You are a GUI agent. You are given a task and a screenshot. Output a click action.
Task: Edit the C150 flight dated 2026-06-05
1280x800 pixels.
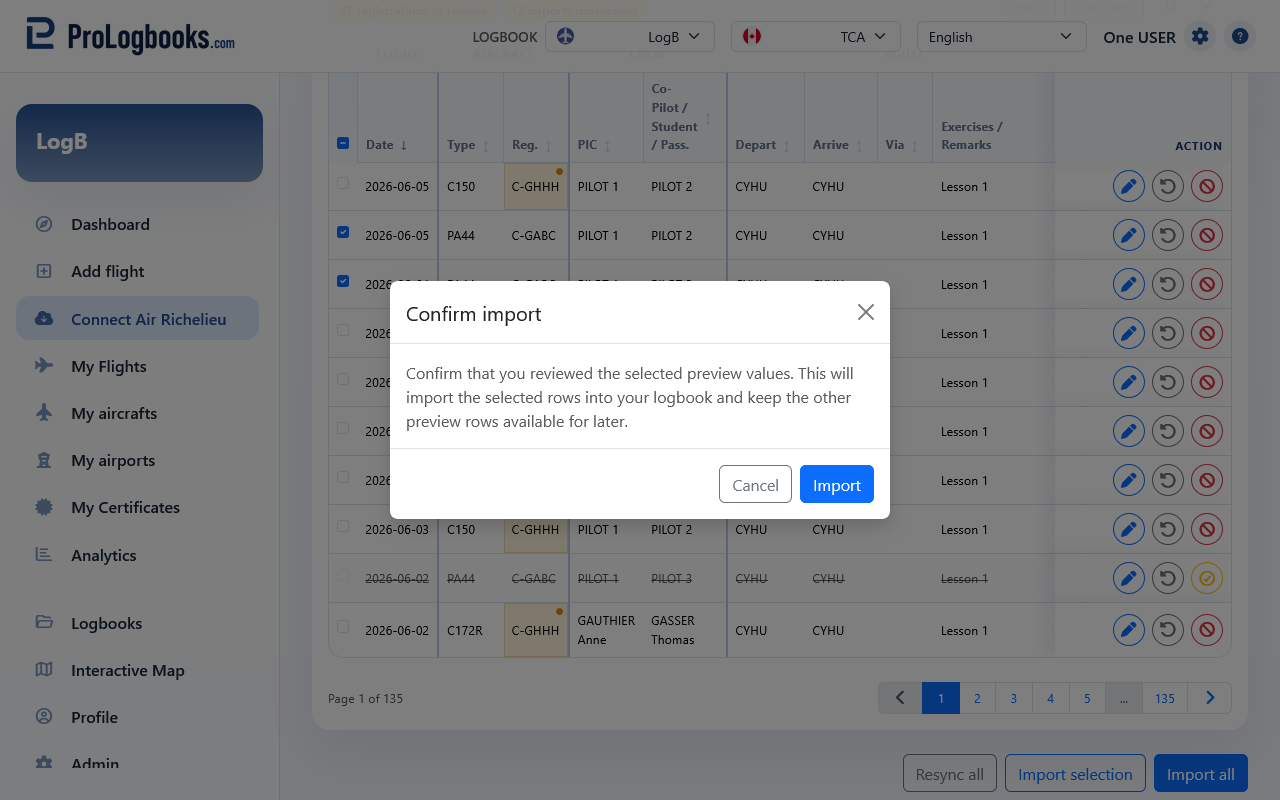coord(1129,186)
